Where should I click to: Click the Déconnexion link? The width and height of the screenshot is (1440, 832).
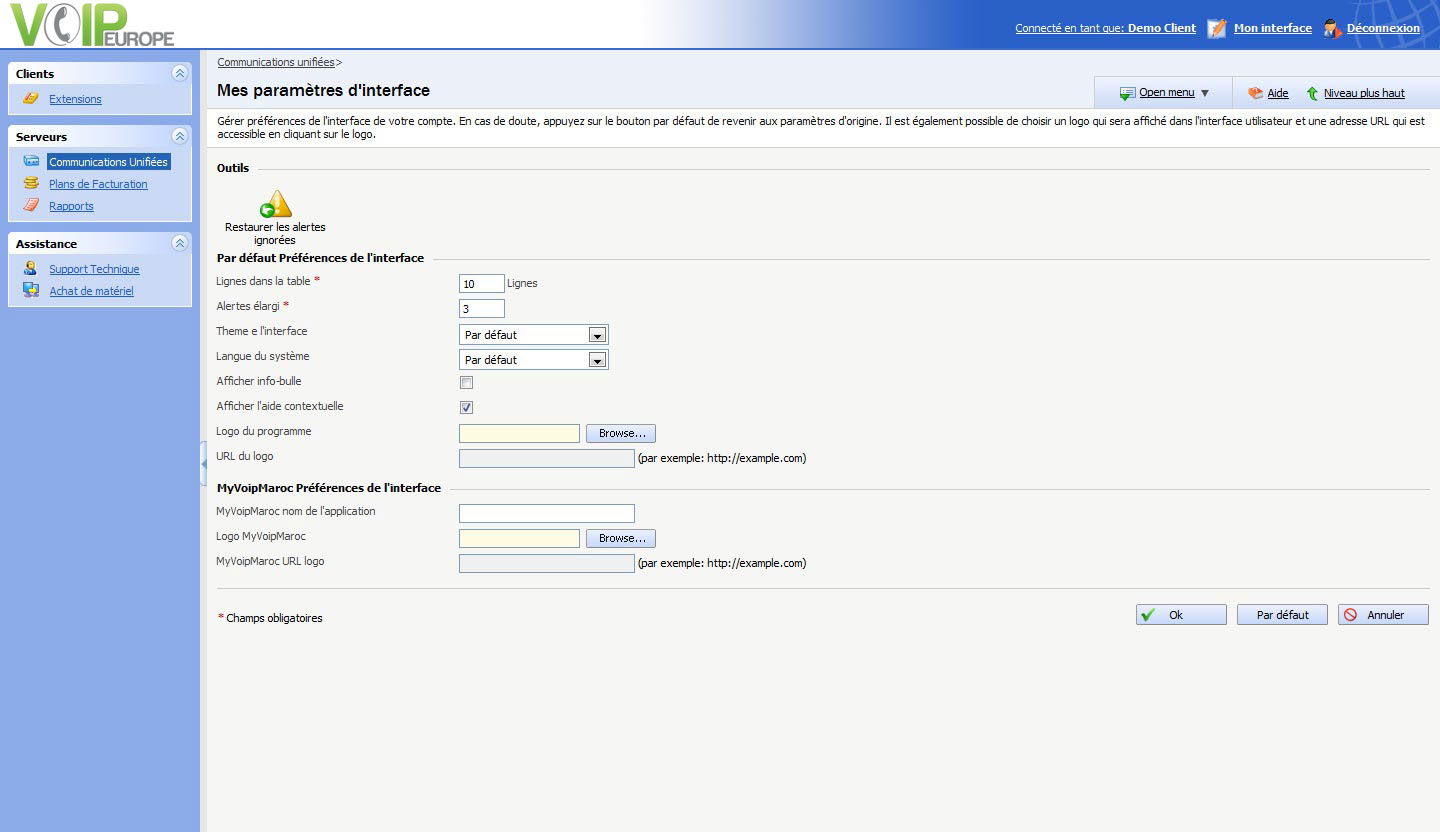click(x=1382, y=28)
